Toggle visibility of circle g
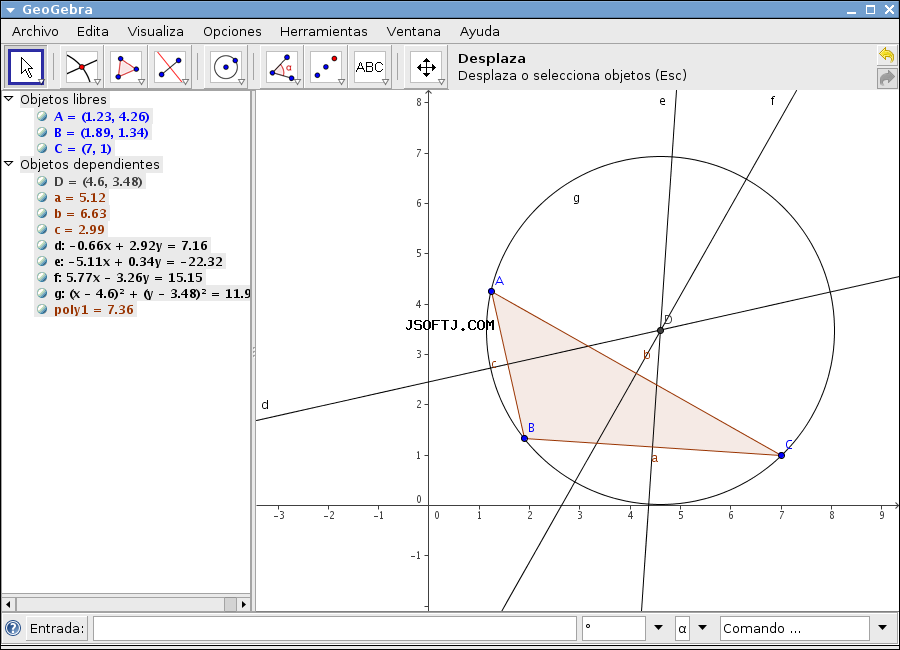Image resolution: width=900 pixels, height=650 pixels. click(x=42, y=293)
